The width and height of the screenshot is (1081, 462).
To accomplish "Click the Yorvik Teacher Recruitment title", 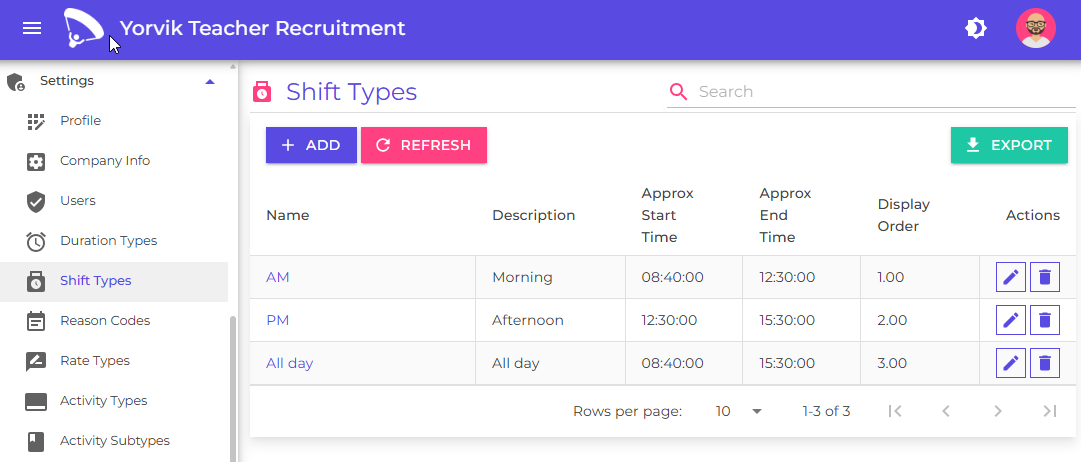I will pyautogui.click(x=263, y=28).
